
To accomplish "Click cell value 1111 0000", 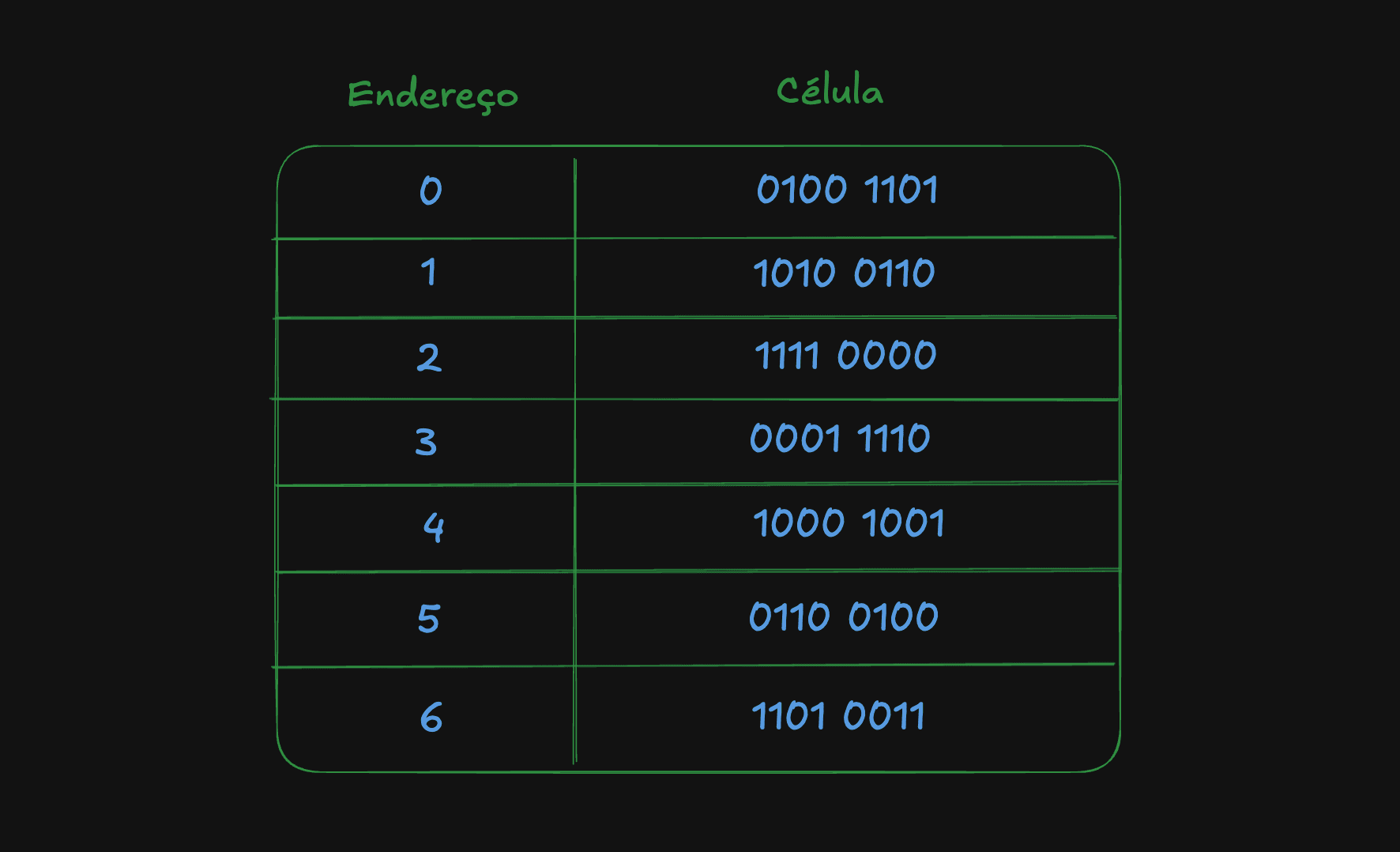I will pyautogui.click(x=845, y=355).
